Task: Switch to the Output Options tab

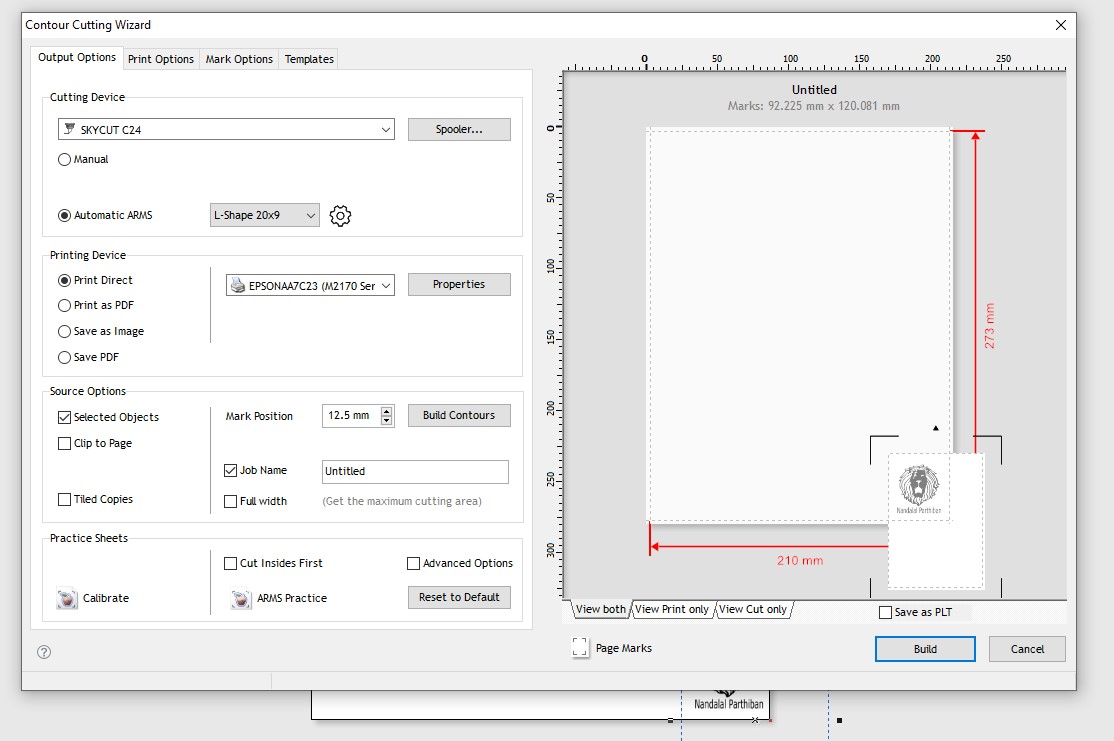Action: point(77,57)
